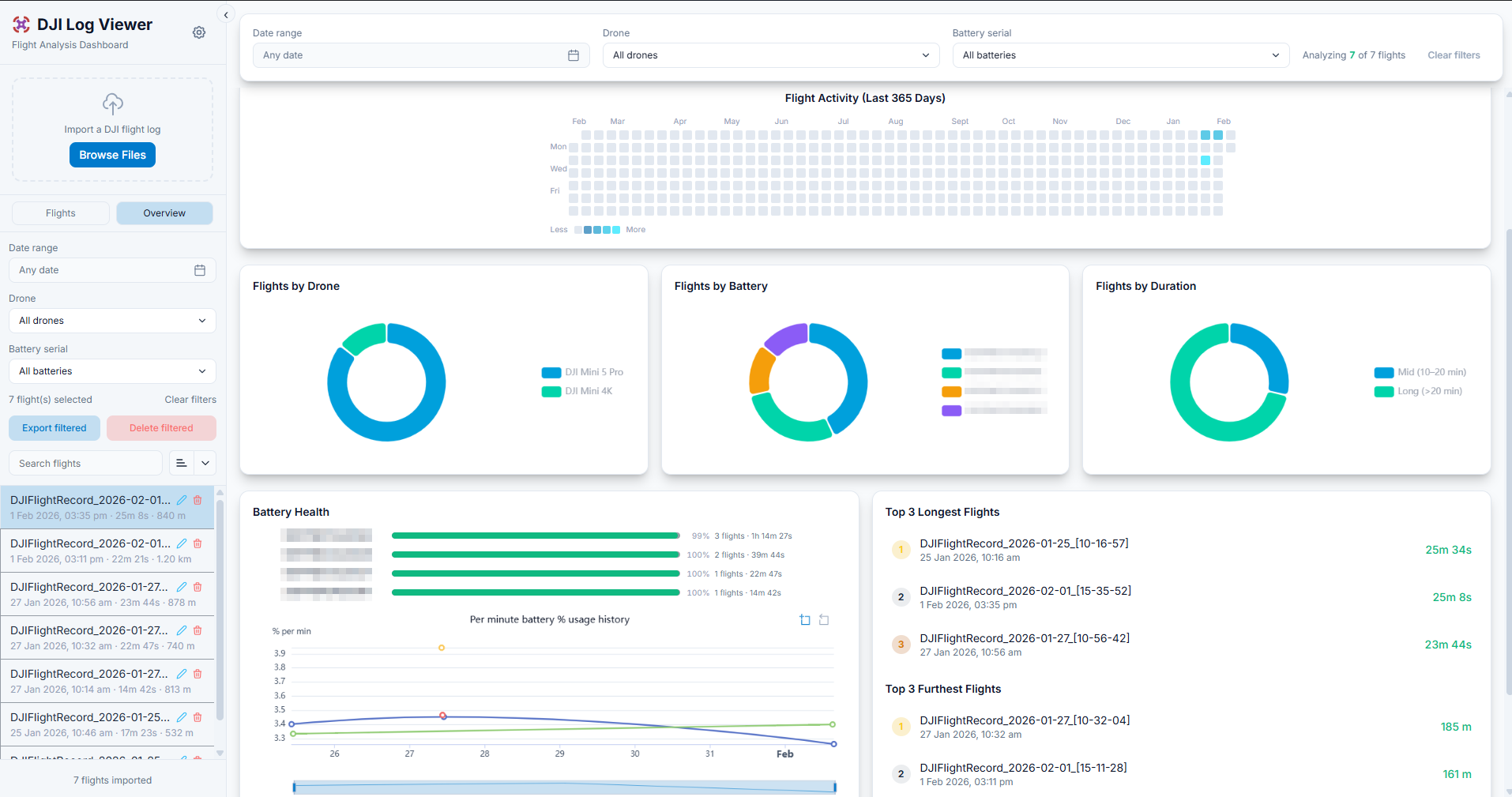Click the battery chart time range slider
The image size is (1512, 797).
click(564, 787)
